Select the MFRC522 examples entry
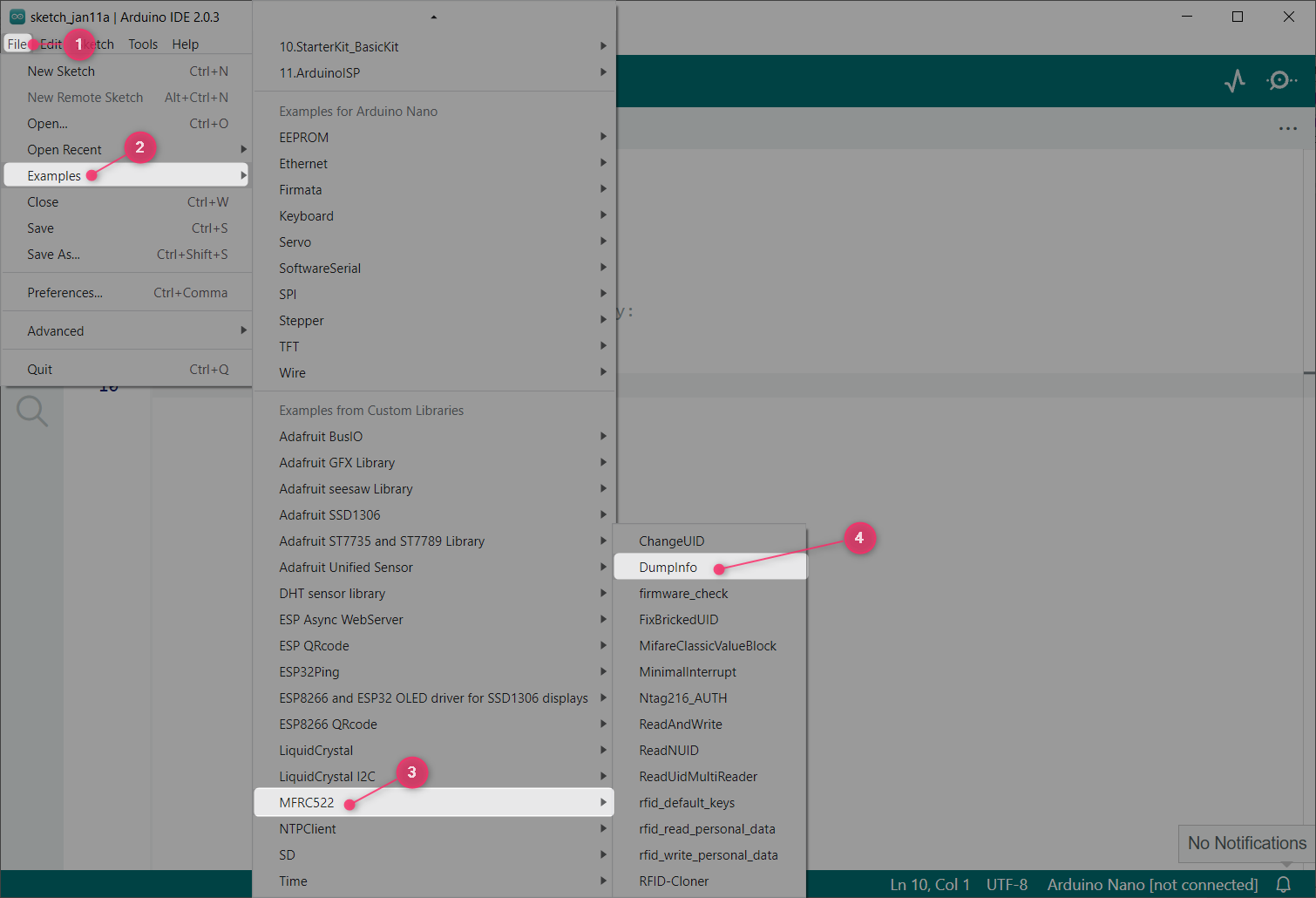 (x=434, y=802)
